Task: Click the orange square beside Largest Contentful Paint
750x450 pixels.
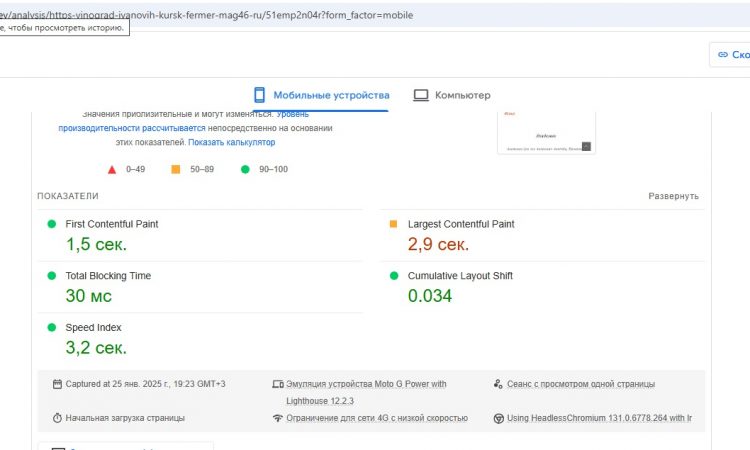Action: coord(393,224)
